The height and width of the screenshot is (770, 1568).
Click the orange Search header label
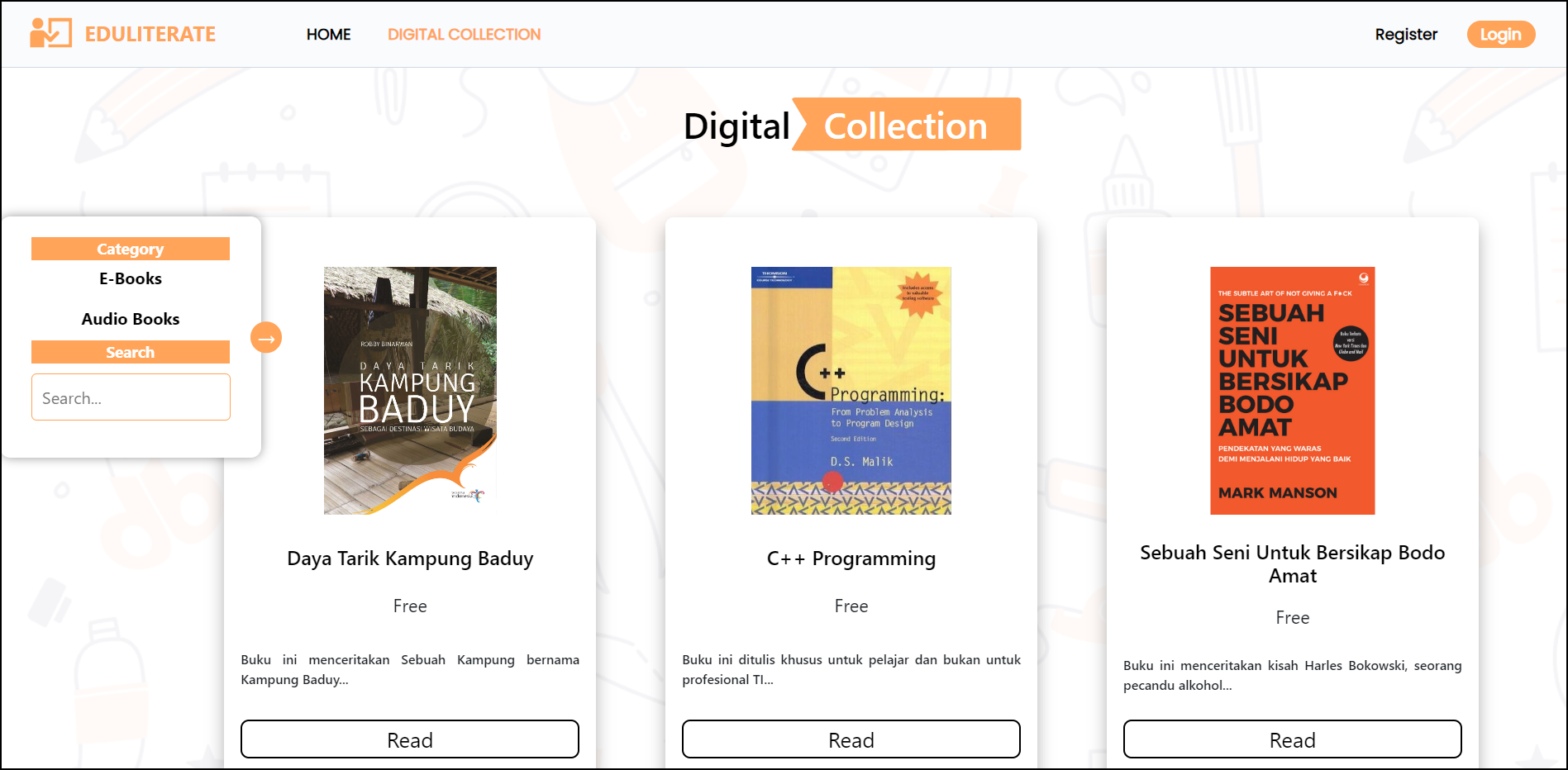131,352
